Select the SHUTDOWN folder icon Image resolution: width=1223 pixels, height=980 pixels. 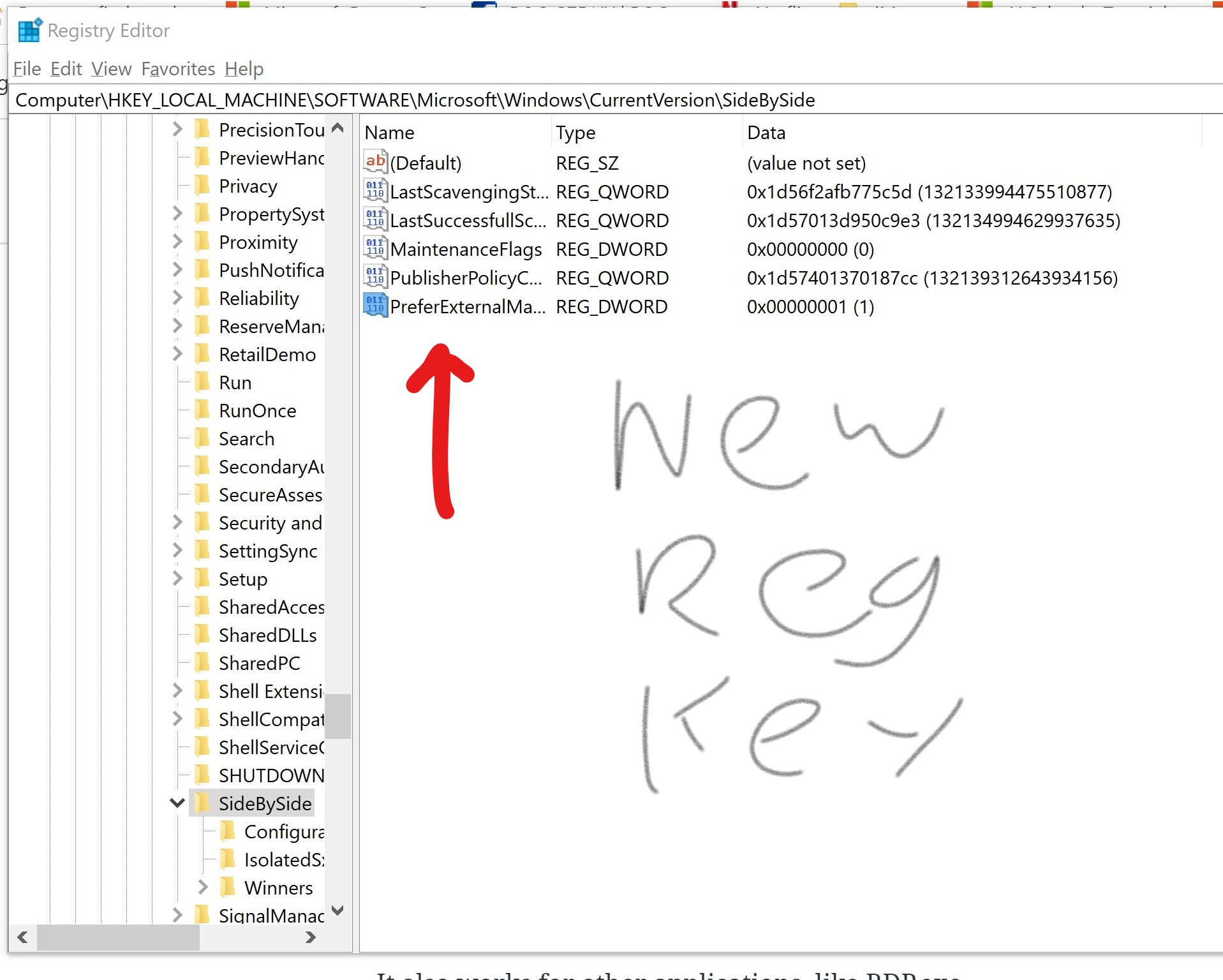click(x=202, y=775)
